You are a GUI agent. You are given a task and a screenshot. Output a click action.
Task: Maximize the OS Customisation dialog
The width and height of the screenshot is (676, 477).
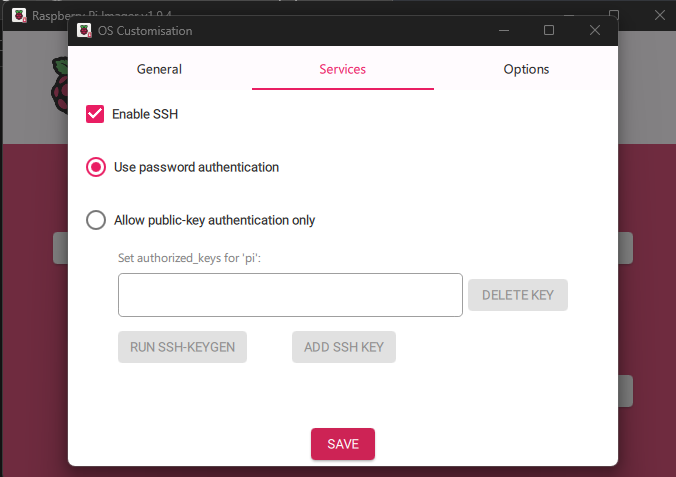(549, 30)
